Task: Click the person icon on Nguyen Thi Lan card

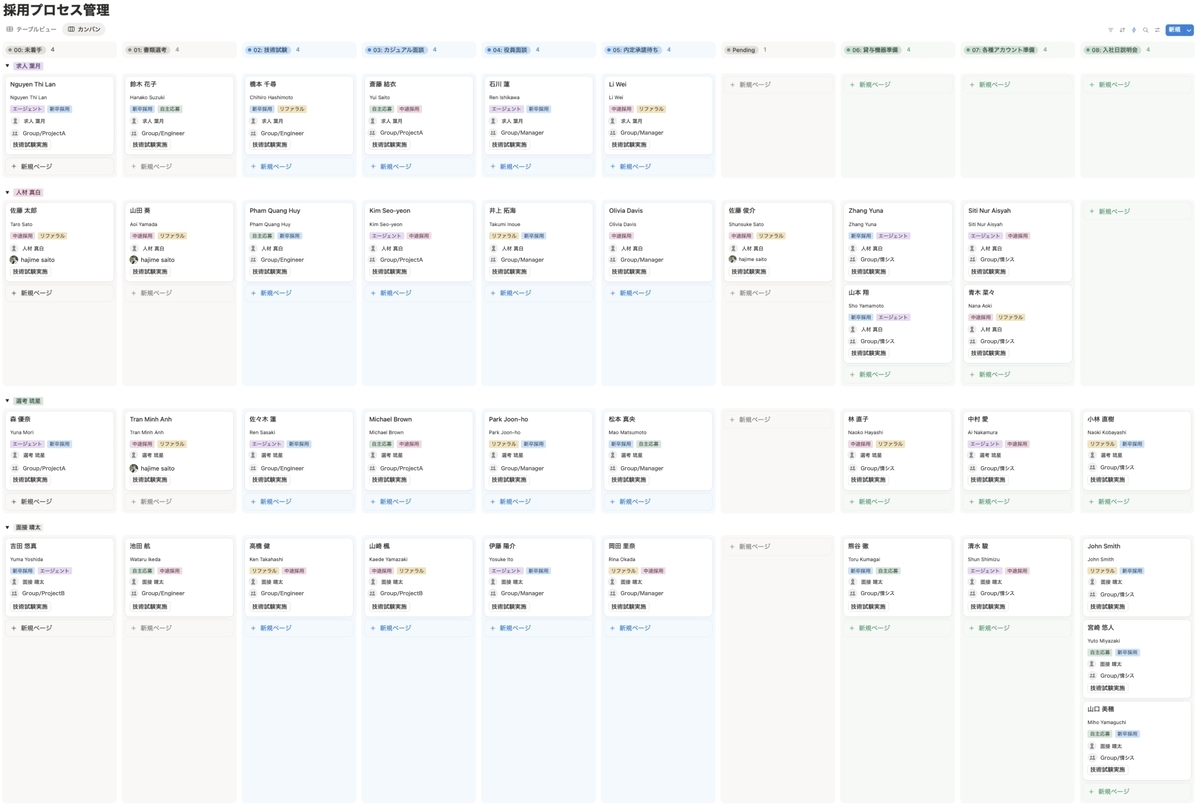Action: pyautogui.click(x=15, y=121)
